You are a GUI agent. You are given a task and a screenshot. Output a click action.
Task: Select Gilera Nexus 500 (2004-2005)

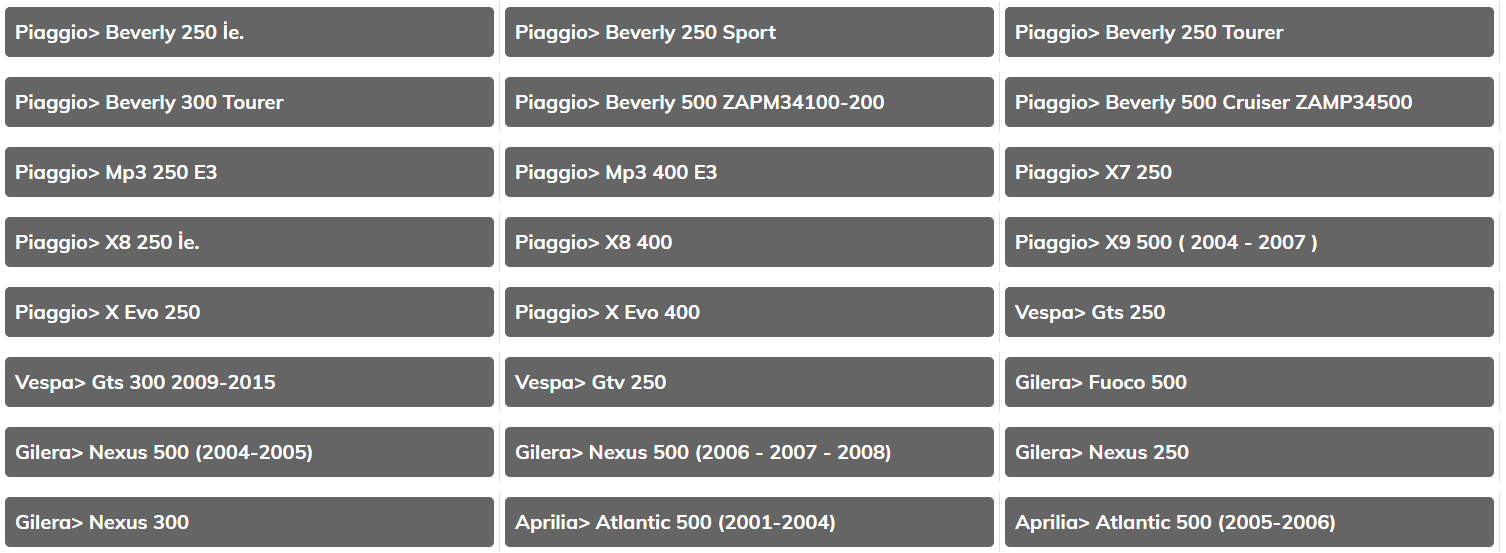coord(249,452)
